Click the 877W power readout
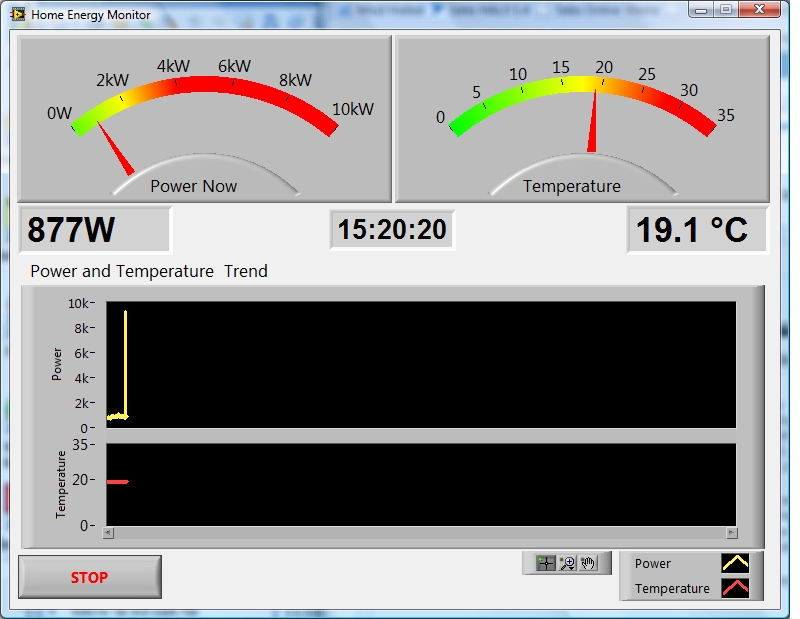This screenshot has height=619, width=800. tap(94, 230)
